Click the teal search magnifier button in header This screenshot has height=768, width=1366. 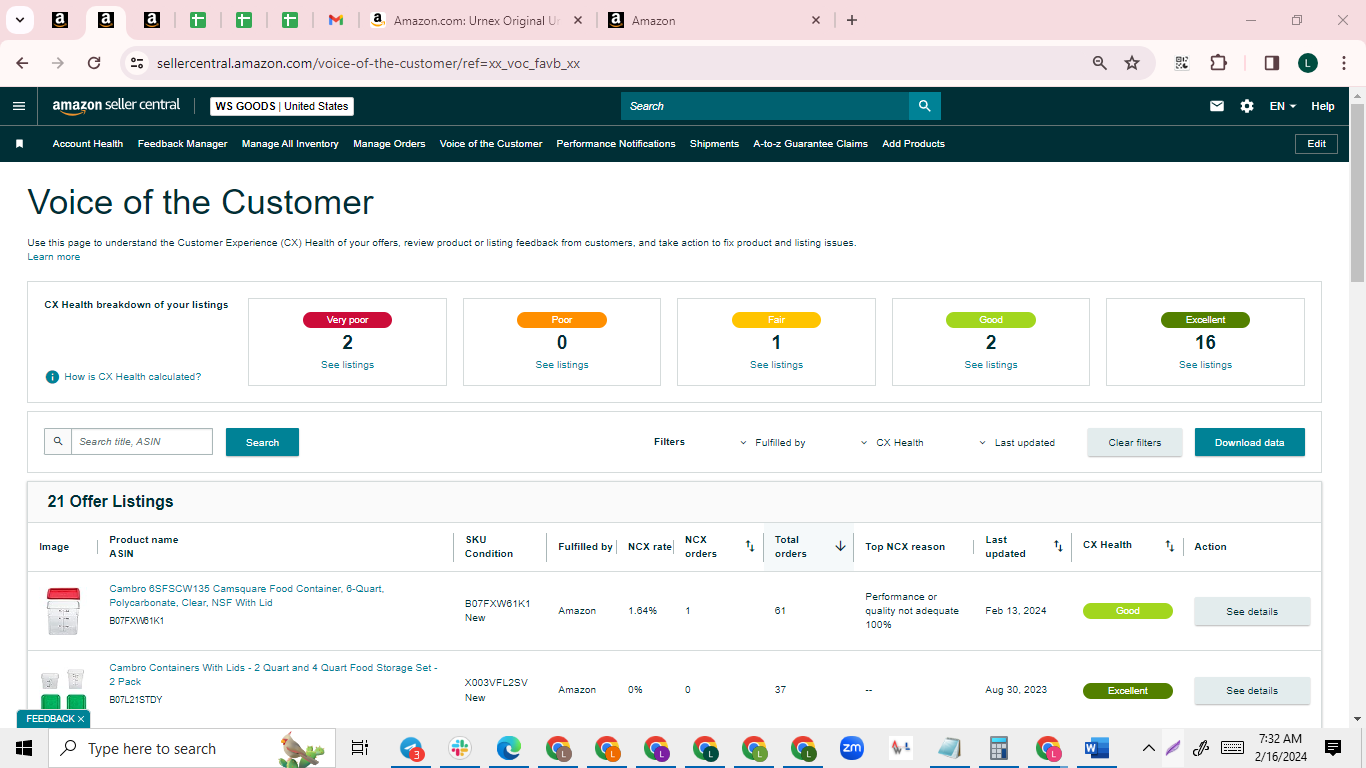[925, 106]
